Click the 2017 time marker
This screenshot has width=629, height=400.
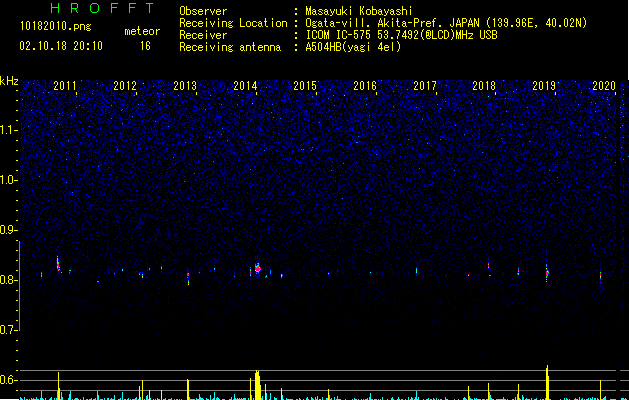pyautogui.click(x=425, y=86)
